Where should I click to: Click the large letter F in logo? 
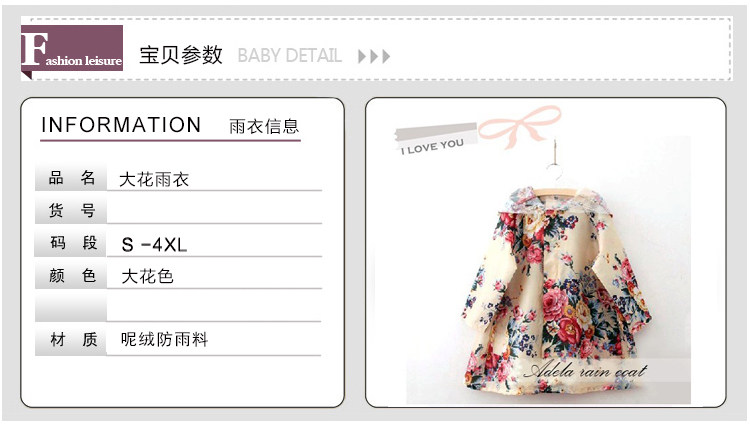pyautogui.click(x=34, y=49)
